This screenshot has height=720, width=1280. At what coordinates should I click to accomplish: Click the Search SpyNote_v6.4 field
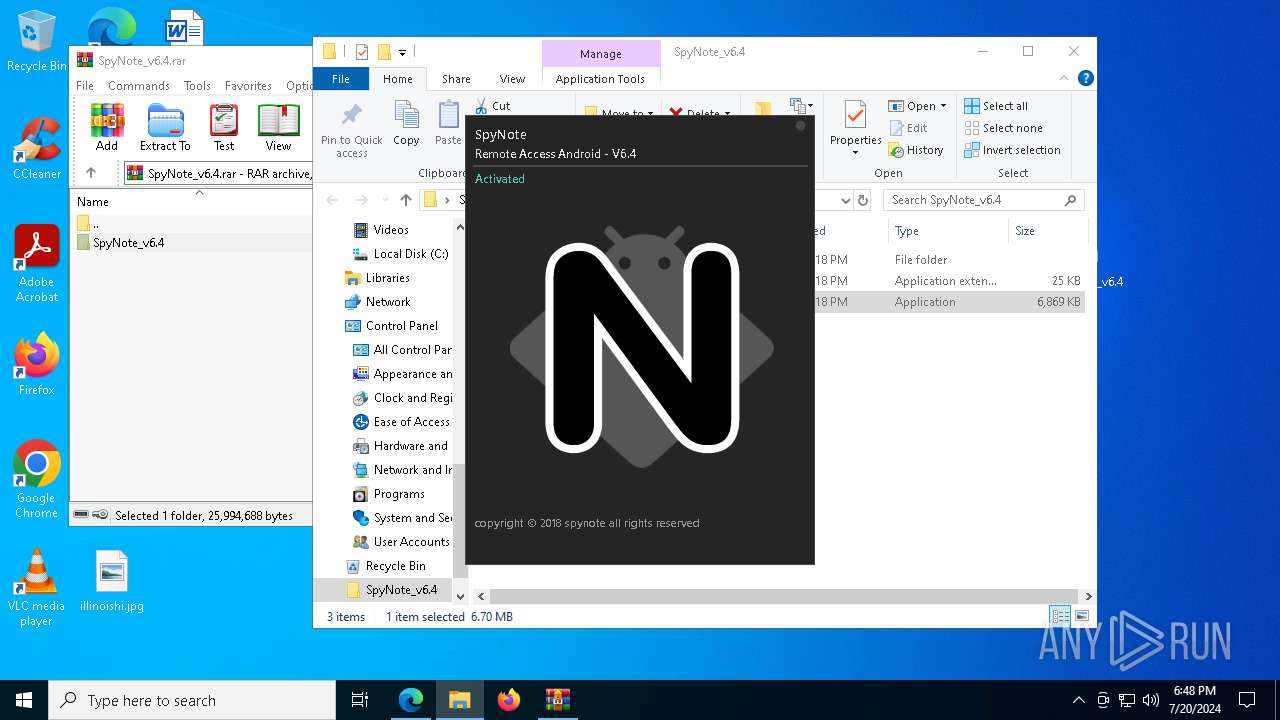click(983, 200)
